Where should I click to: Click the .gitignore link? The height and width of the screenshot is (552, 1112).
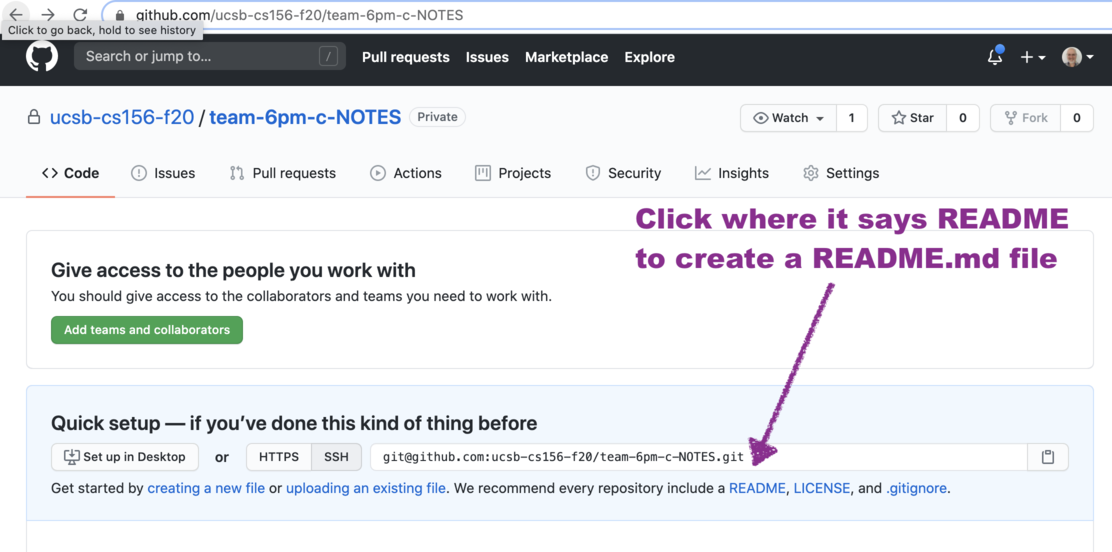(x=916, y=488)
